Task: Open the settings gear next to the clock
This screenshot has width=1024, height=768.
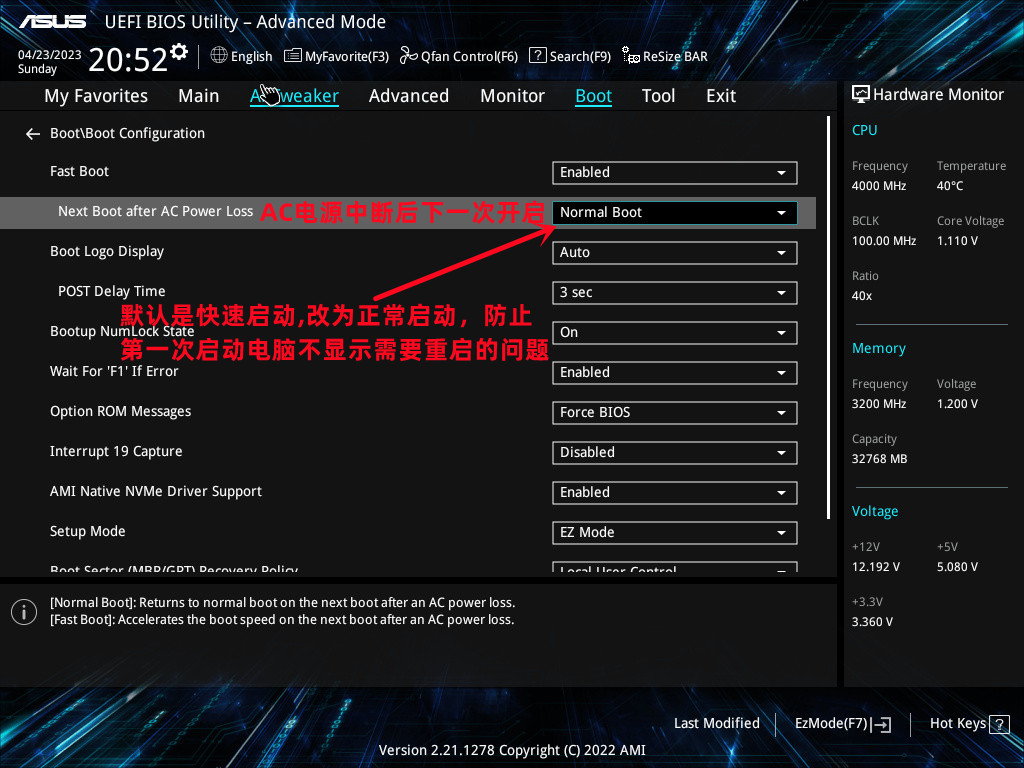Action: pyautogui.click(x=179, y=51)
